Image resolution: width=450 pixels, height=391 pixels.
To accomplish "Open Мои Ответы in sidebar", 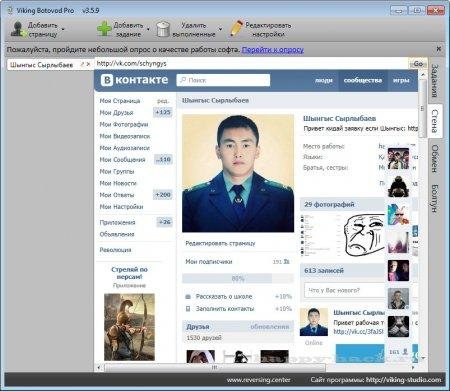I will point(117,195).
